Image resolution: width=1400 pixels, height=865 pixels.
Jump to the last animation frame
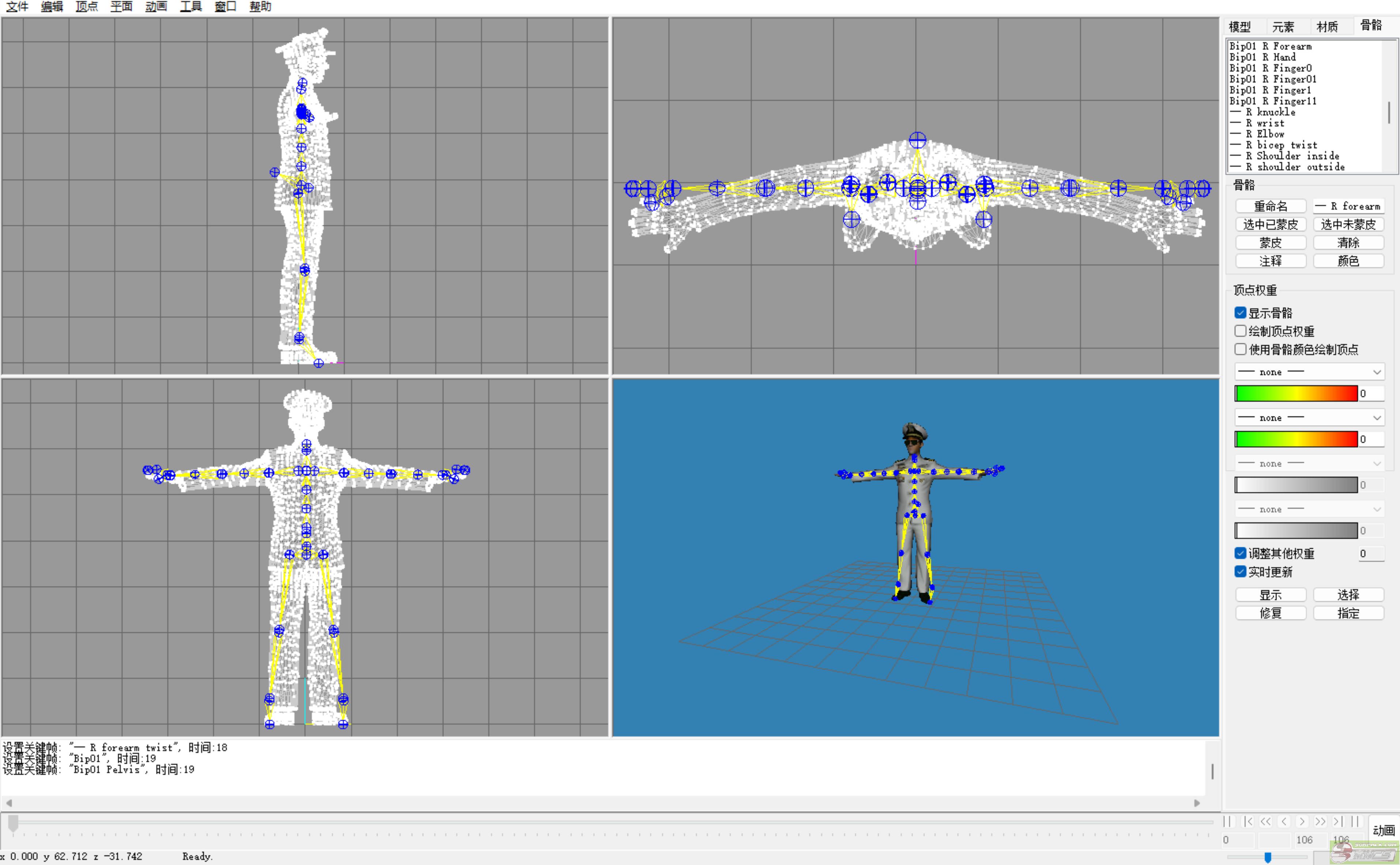1338,821
